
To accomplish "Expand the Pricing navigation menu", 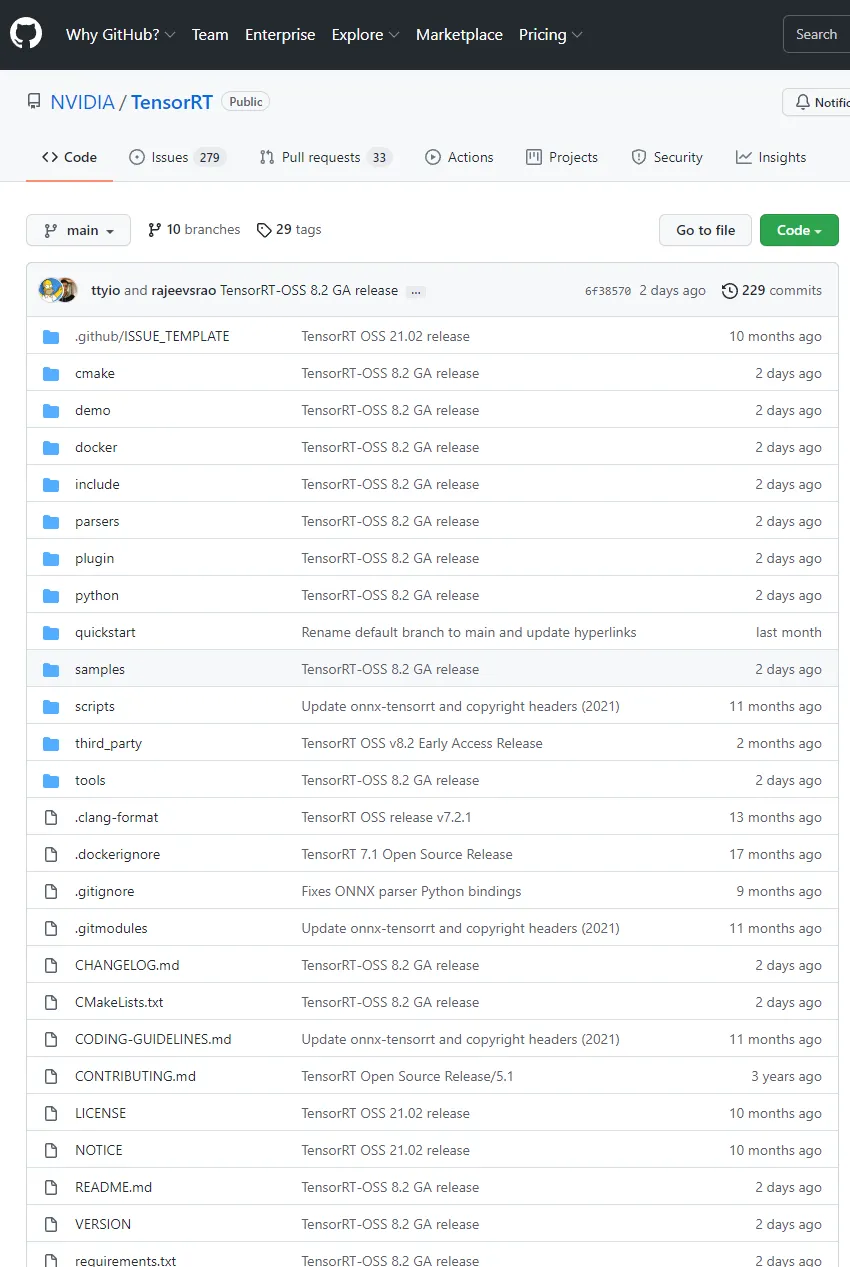I will pyautogui.click(x=550, y=34).
